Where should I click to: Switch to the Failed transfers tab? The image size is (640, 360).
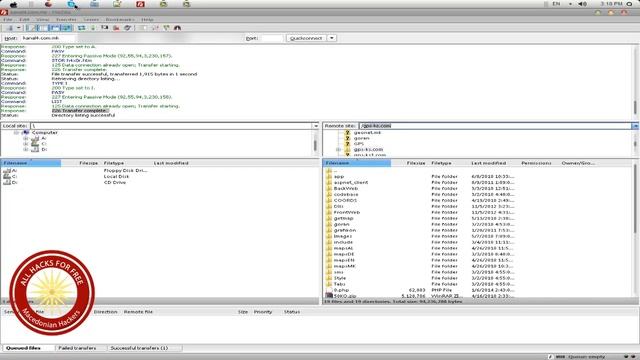(x=77, y=348)
